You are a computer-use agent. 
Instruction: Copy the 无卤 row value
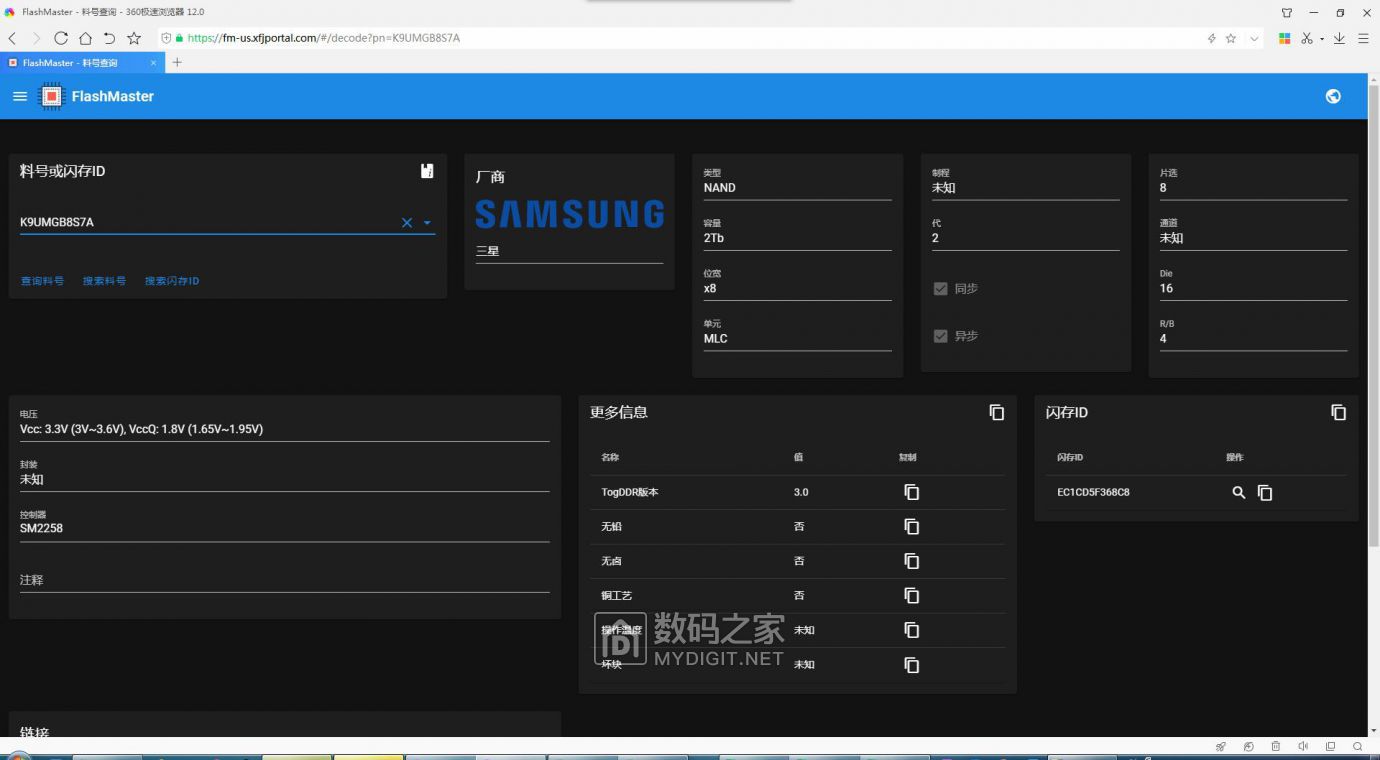912,561
